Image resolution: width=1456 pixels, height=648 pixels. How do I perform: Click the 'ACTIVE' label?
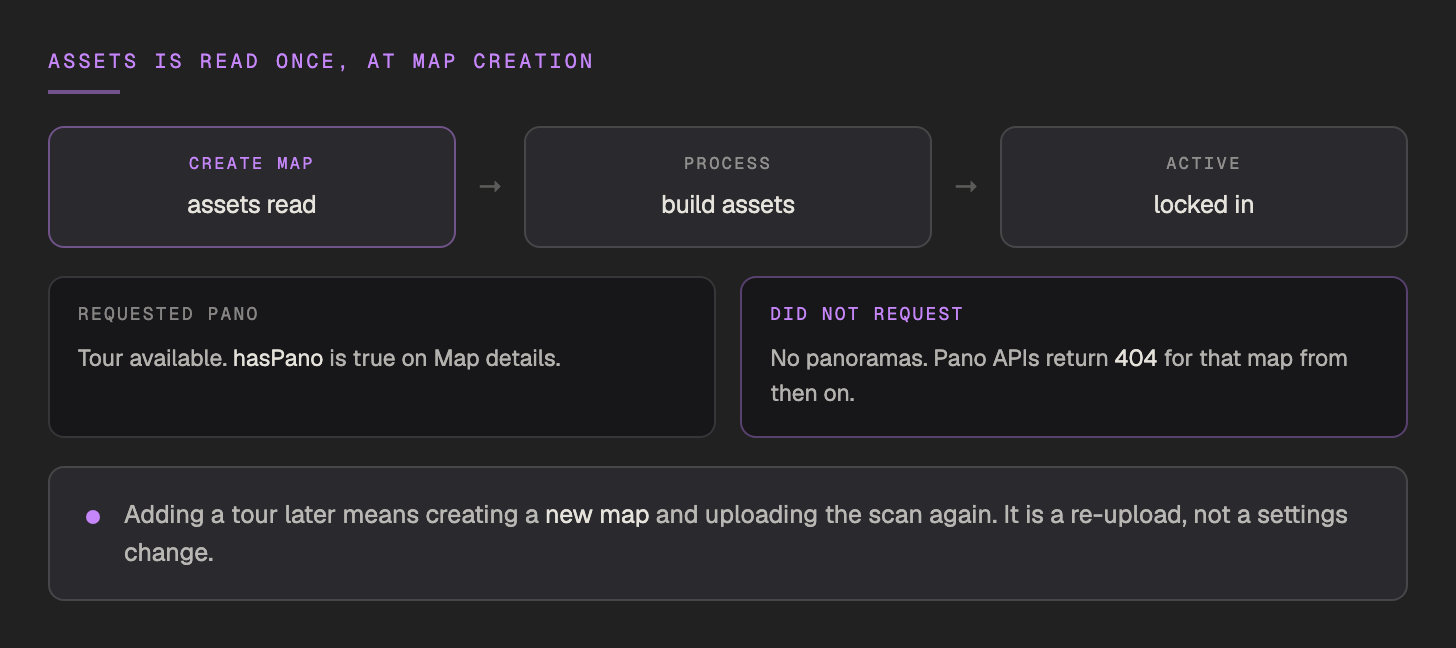click(x=1204, y=163)
